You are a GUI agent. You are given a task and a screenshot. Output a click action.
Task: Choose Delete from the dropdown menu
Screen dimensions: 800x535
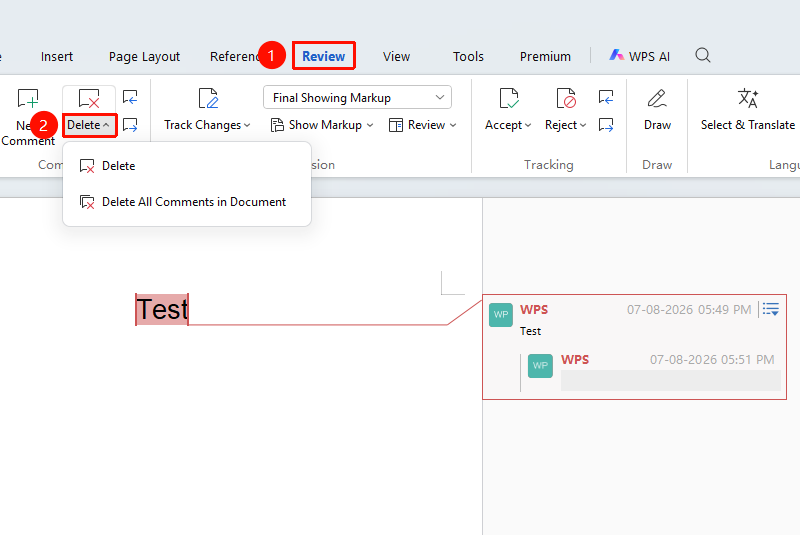187,166
